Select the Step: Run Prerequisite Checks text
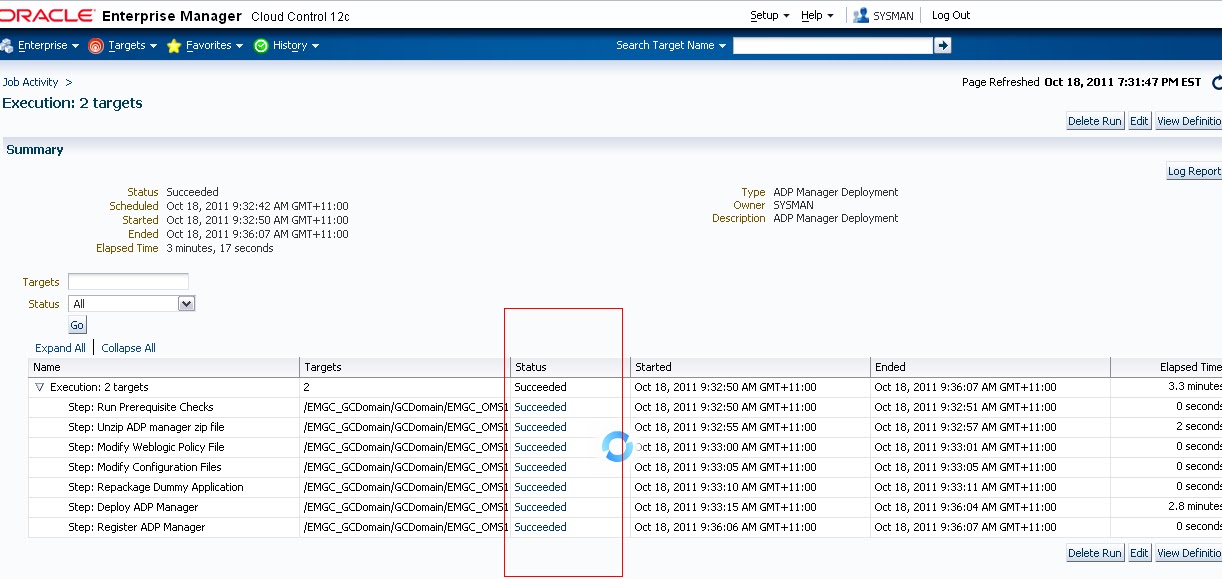The image size is (1222, 579). point(141,407)
